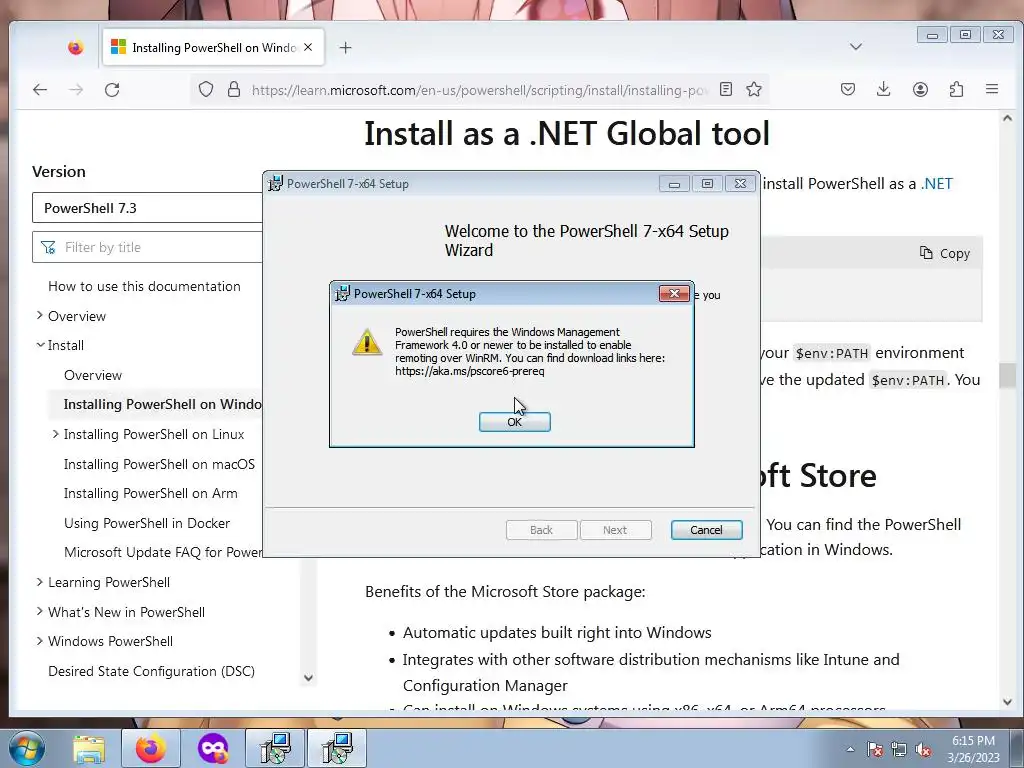Open the list all tabs dropdown arrow

856,47
